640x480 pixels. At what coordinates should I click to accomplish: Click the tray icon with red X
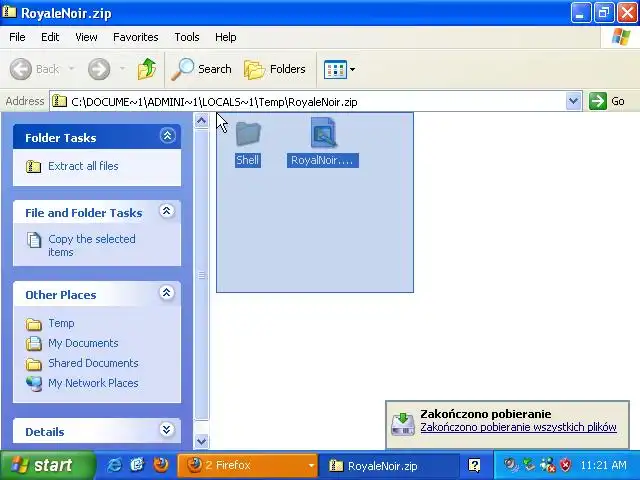[x=547, y=465]
